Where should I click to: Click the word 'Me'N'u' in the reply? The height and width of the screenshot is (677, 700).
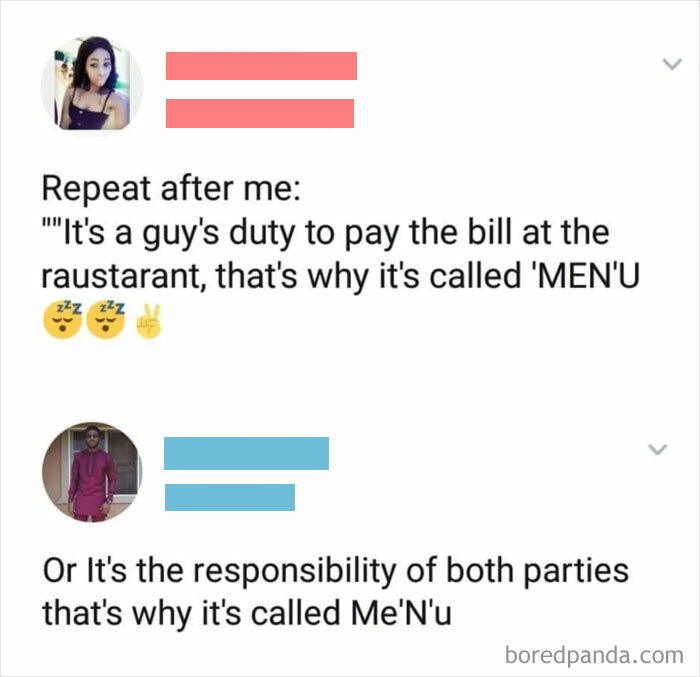pyautogui.click(x=401, y=613)
